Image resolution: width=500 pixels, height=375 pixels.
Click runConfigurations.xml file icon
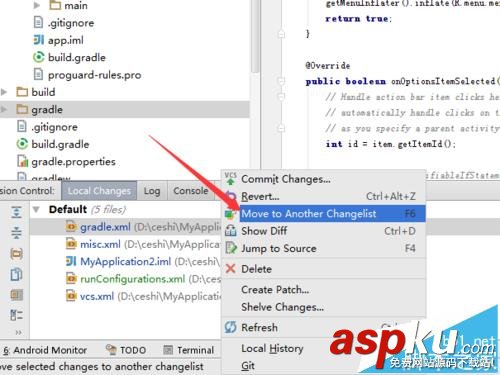click(x=71, y=279)
